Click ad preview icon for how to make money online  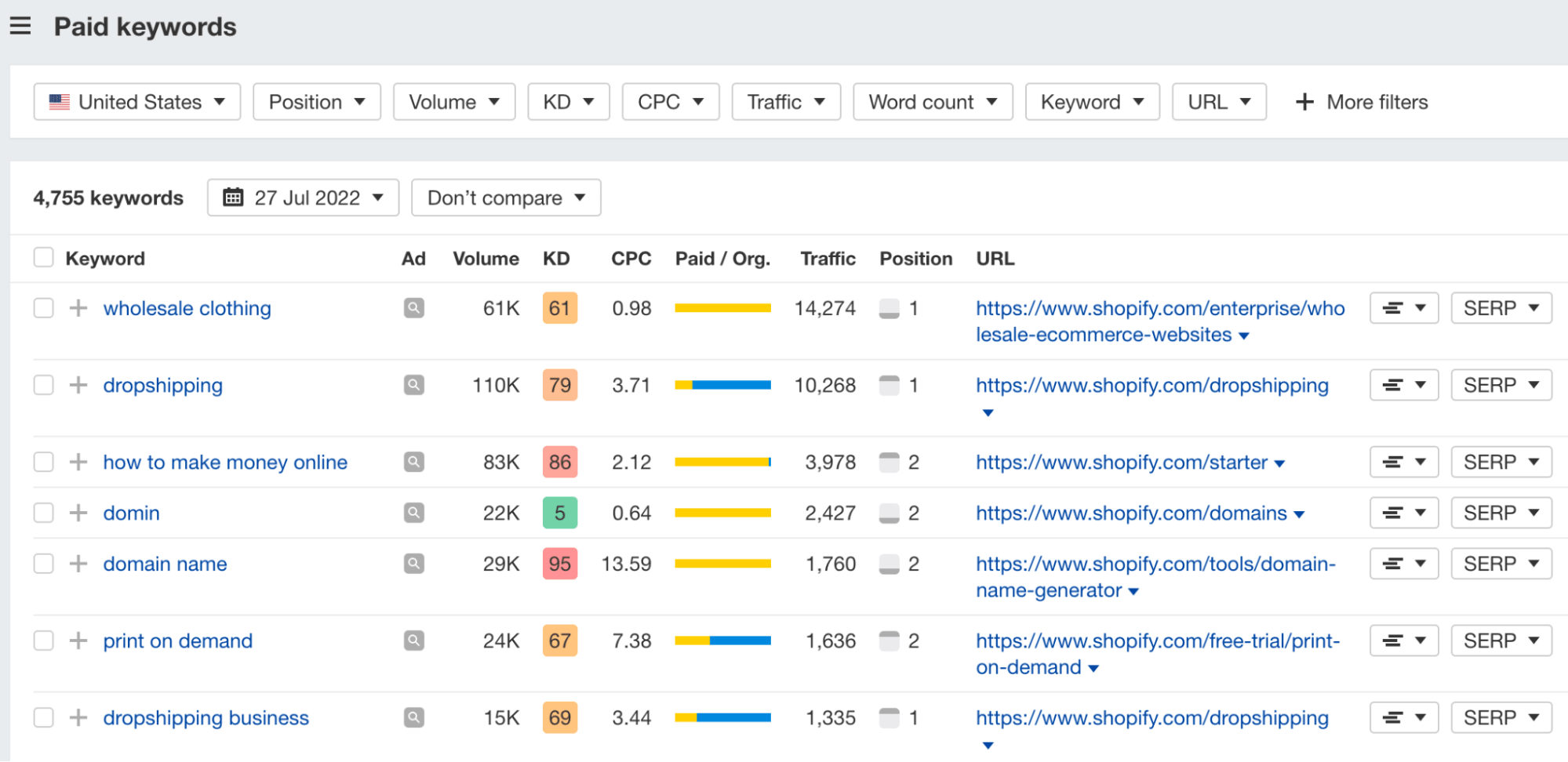click(x=414, y=462)
